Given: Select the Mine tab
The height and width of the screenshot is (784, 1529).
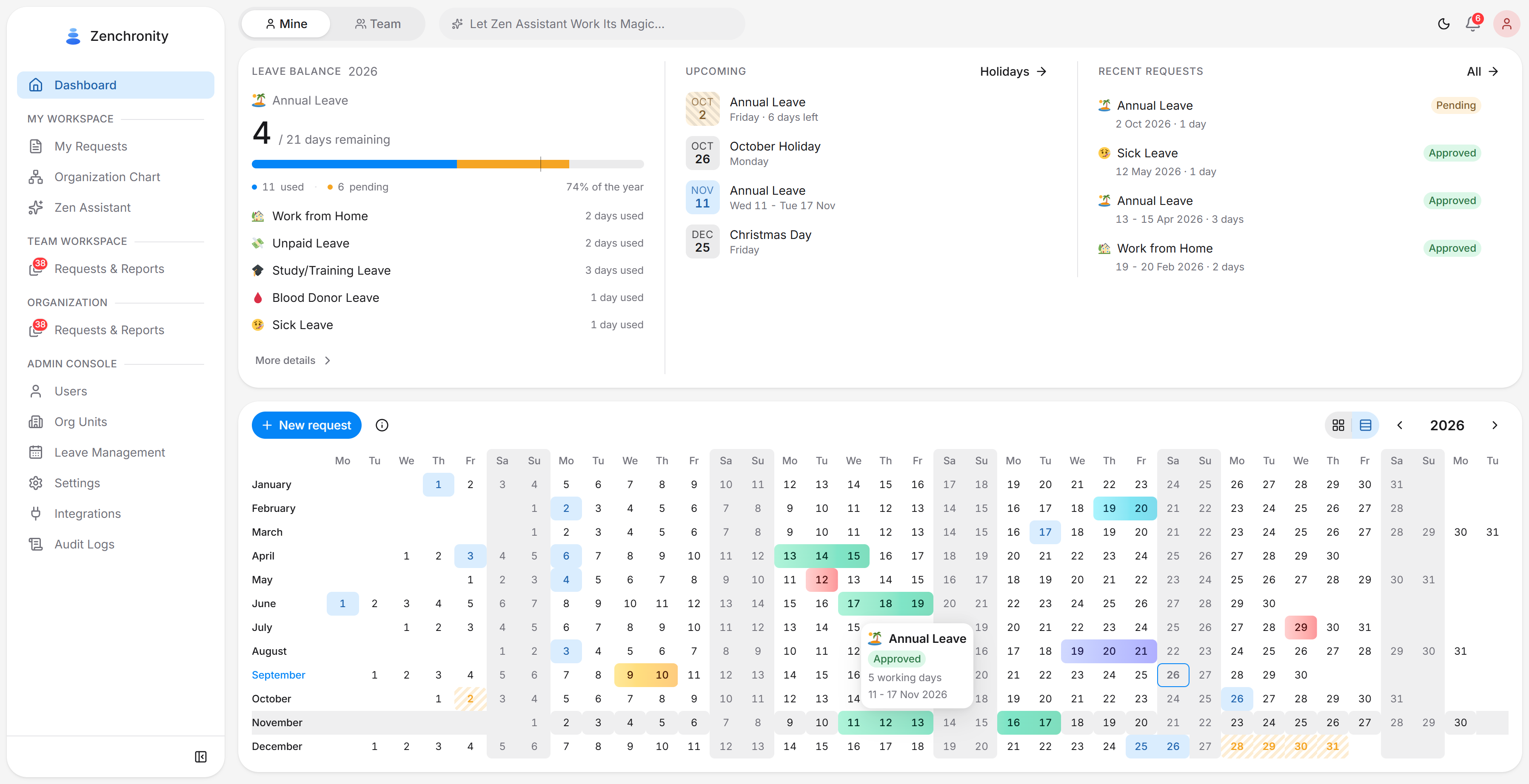Looking at the screenshot, I should (286, 24).
